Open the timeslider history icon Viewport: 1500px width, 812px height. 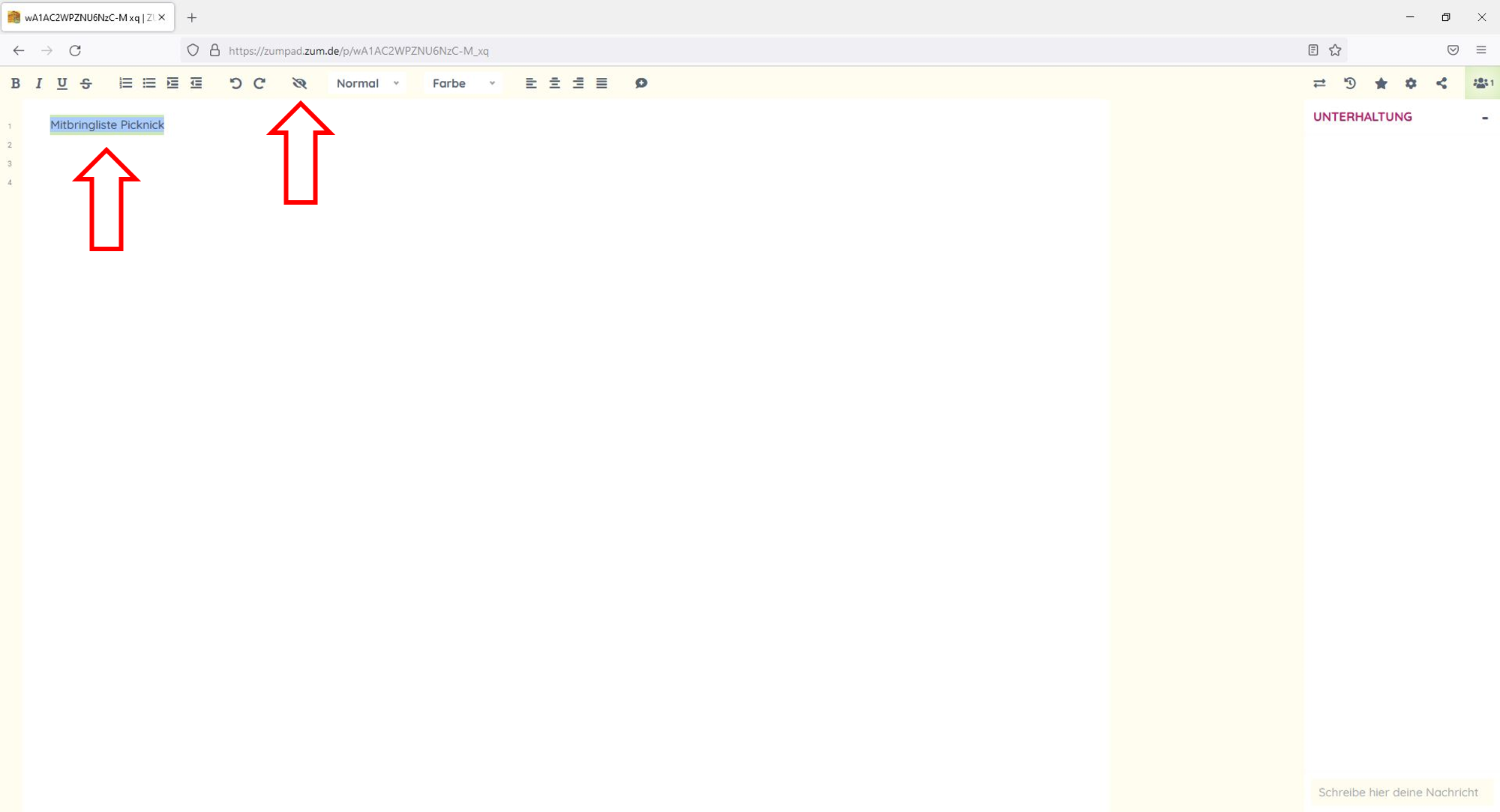pos(1350,83)
